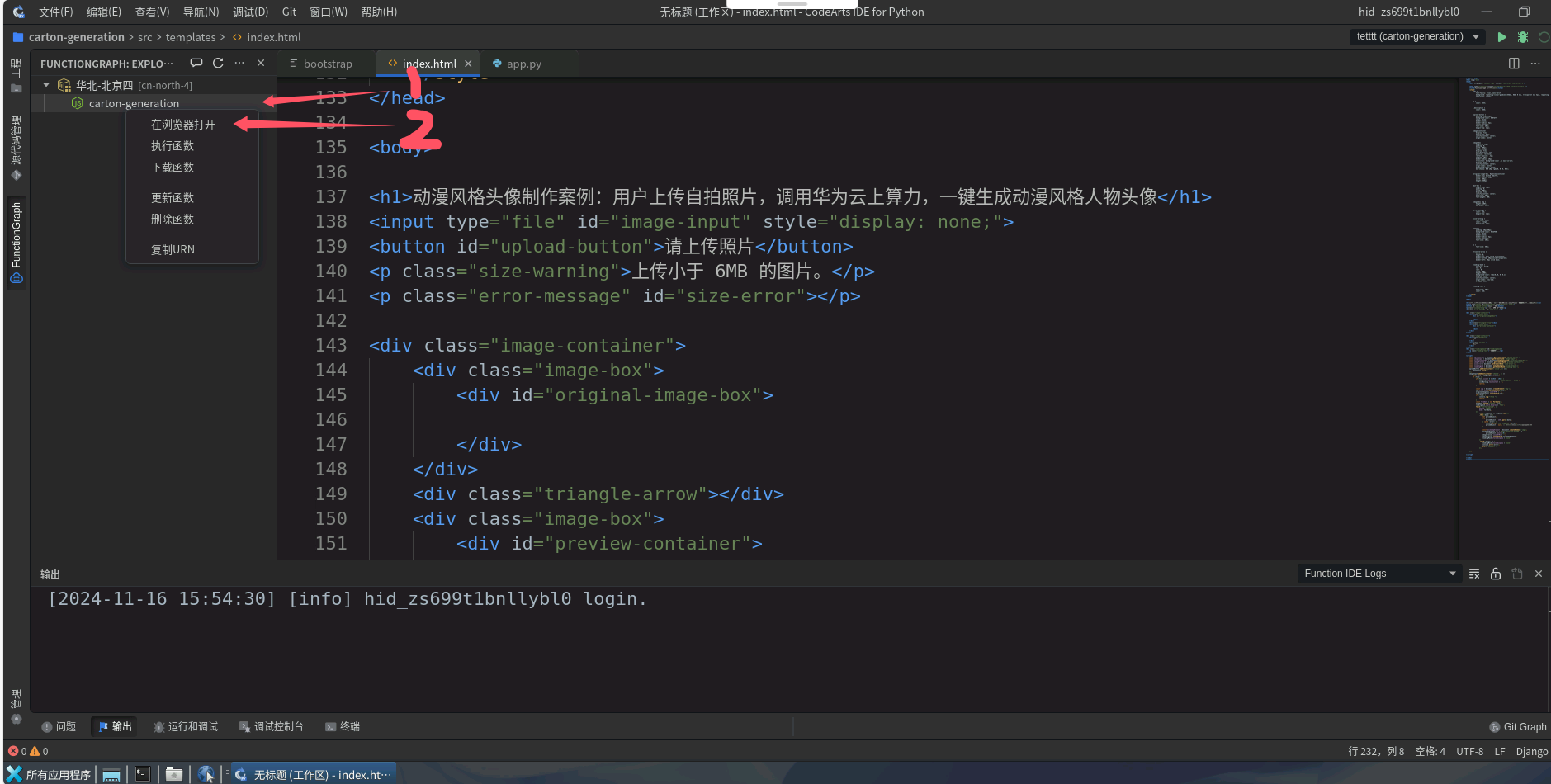The width and height of the screenshot is (1551, 784).
Task: Open the editor's more actions ellipsis
Action: pos(1535,64)
